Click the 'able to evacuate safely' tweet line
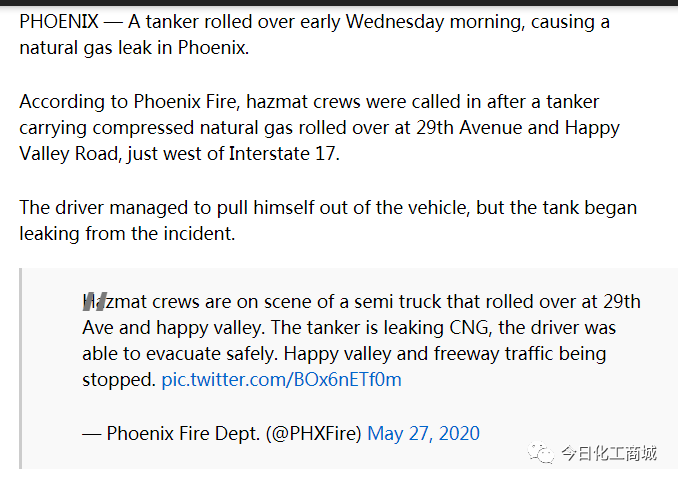Viewport: 678px width, 483px height. [x=344, y=354]
